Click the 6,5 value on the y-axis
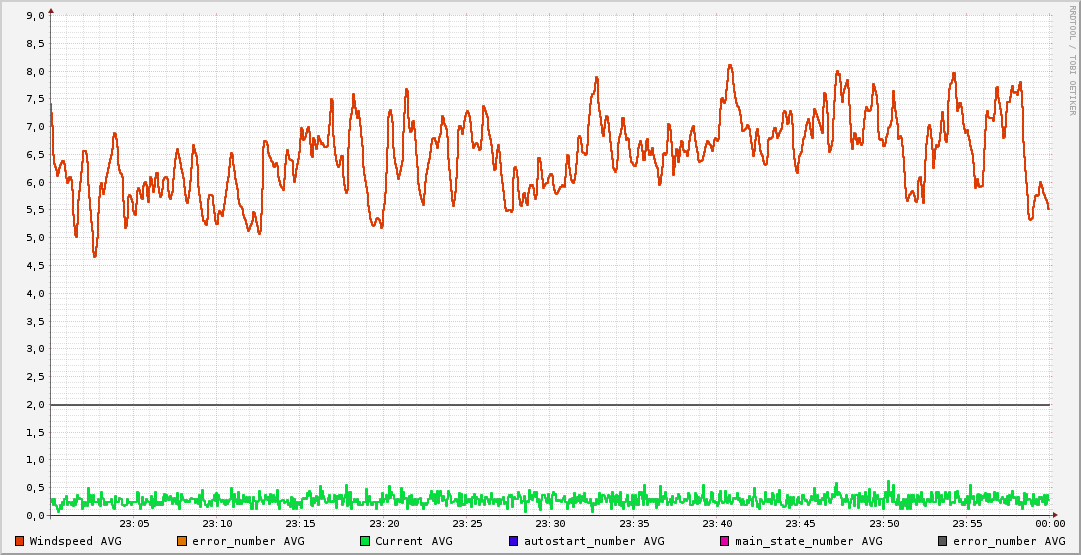The image size is (1081, 555). pos(35,154)
